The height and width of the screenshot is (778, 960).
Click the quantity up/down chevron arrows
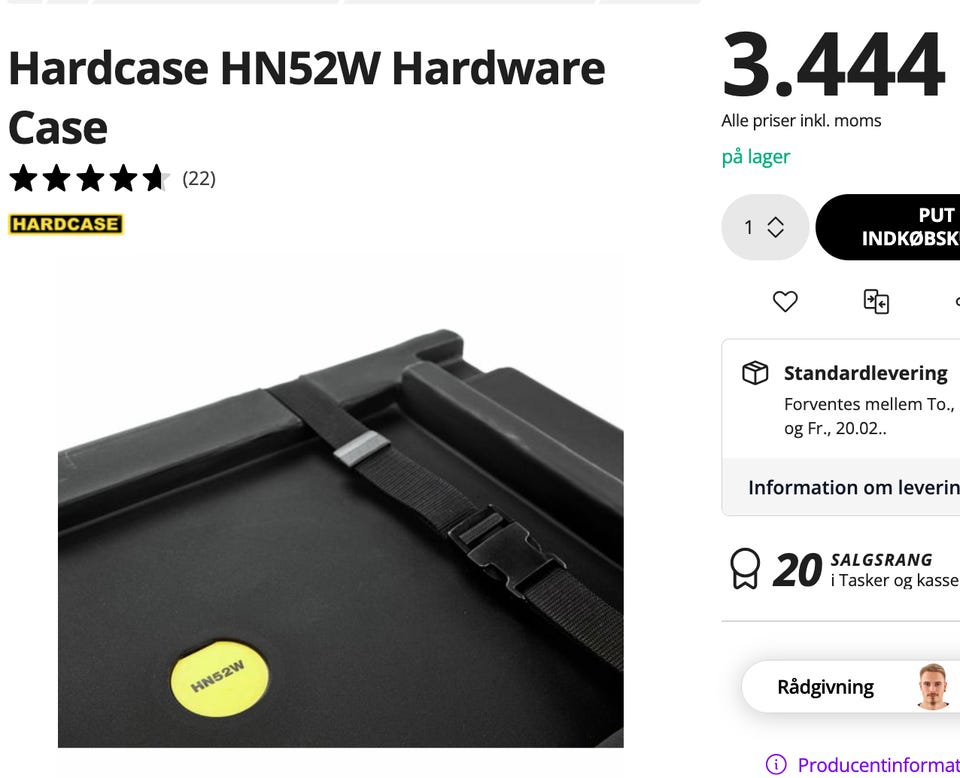coord(776,227)
